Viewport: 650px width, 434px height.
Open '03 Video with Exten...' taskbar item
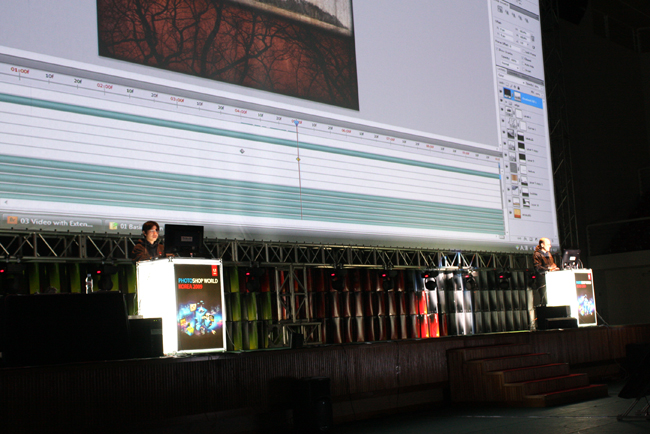58,221
